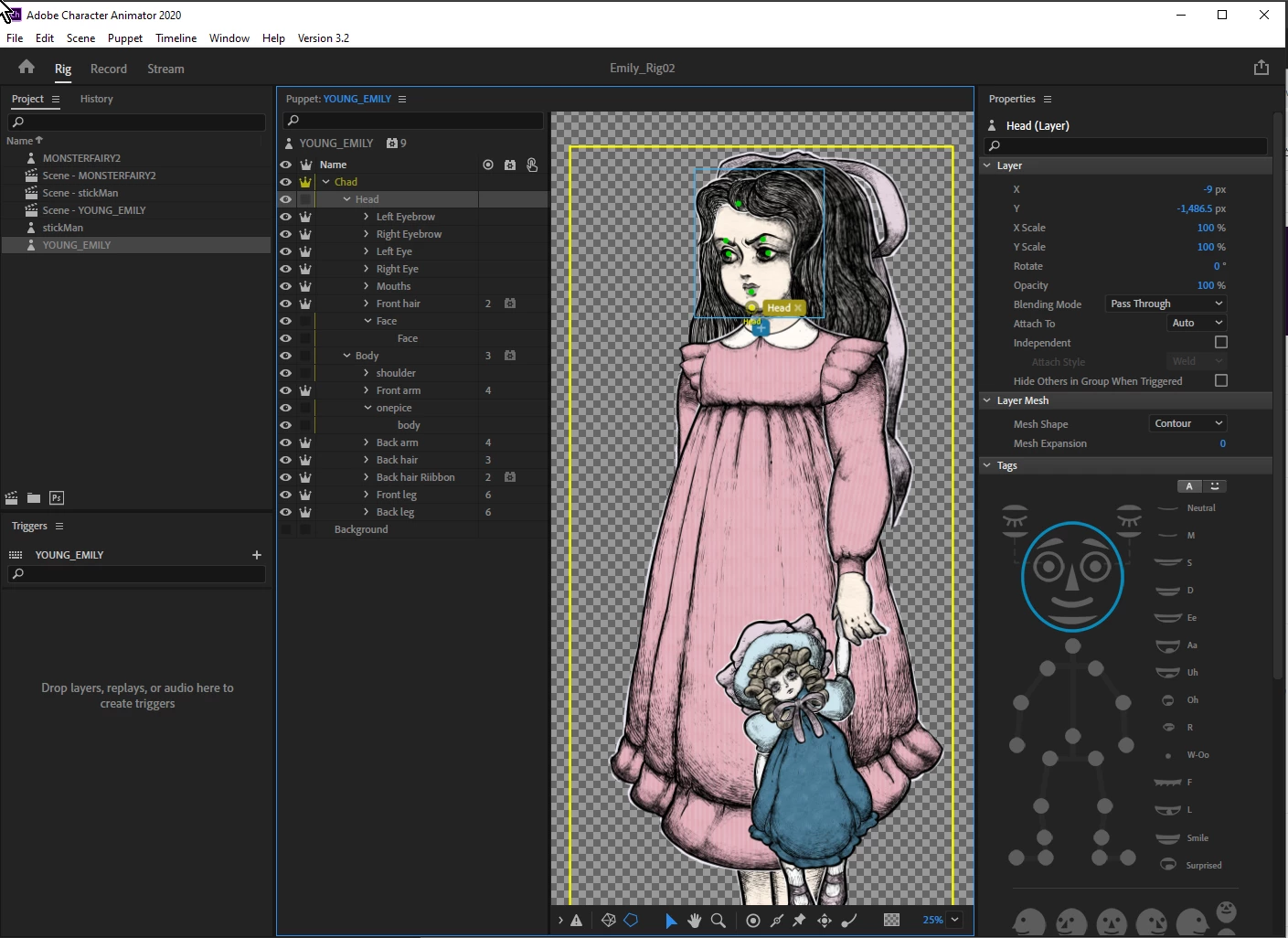
Task: Open Puppet panel hamburger menu
Action: pos(402,99)
